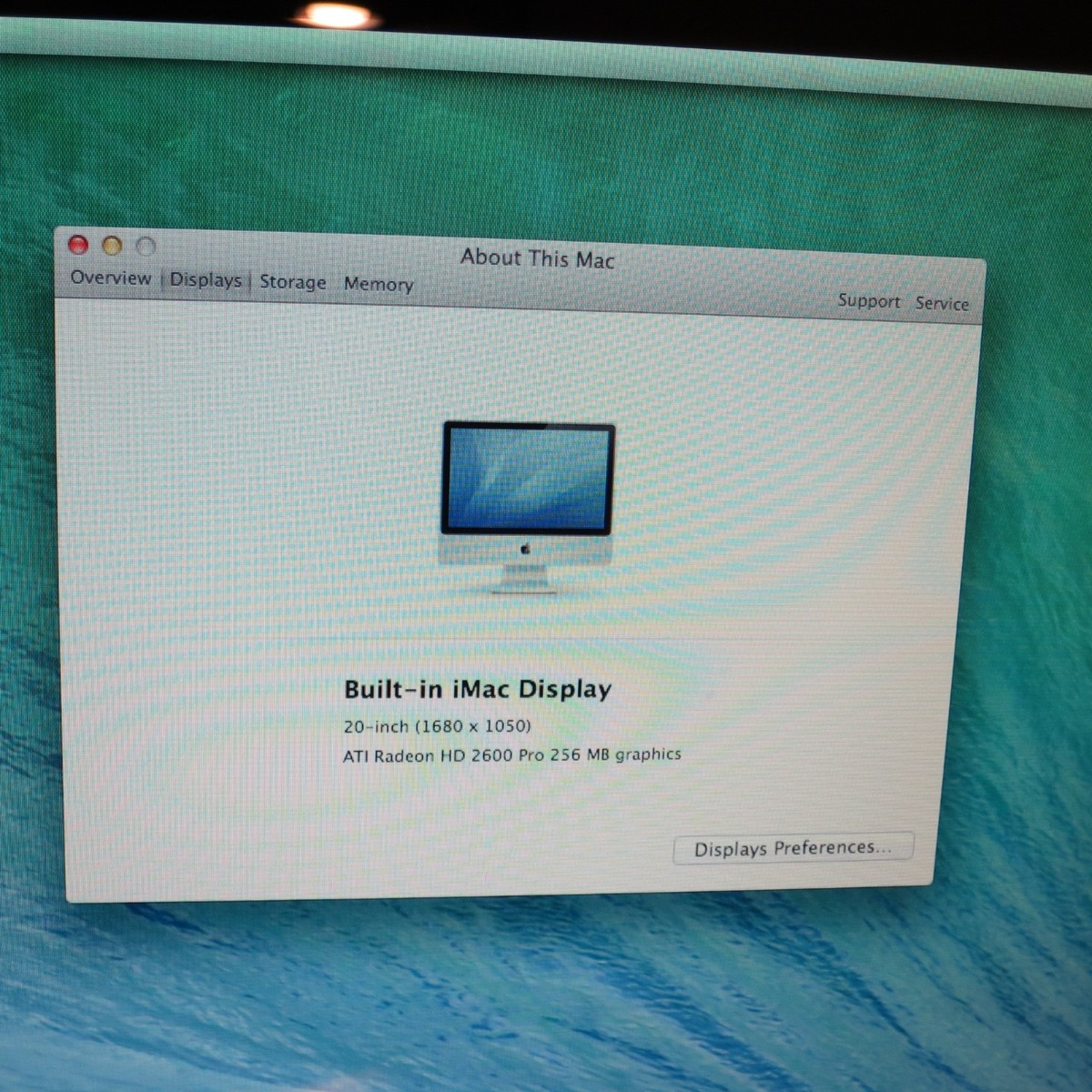Click the Service link

coord(941,303)
